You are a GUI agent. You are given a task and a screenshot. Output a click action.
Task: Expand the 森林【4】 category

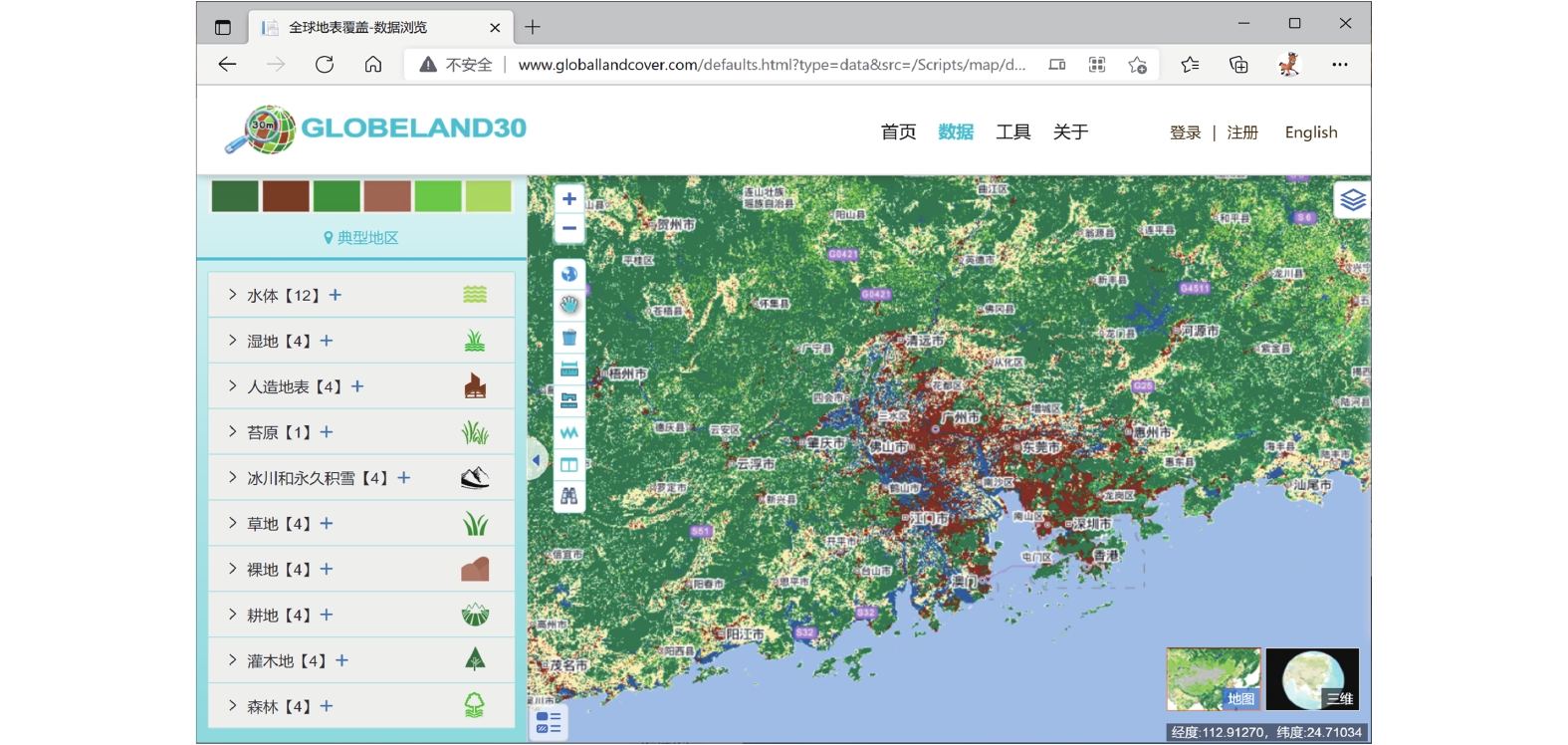[232, 706]
